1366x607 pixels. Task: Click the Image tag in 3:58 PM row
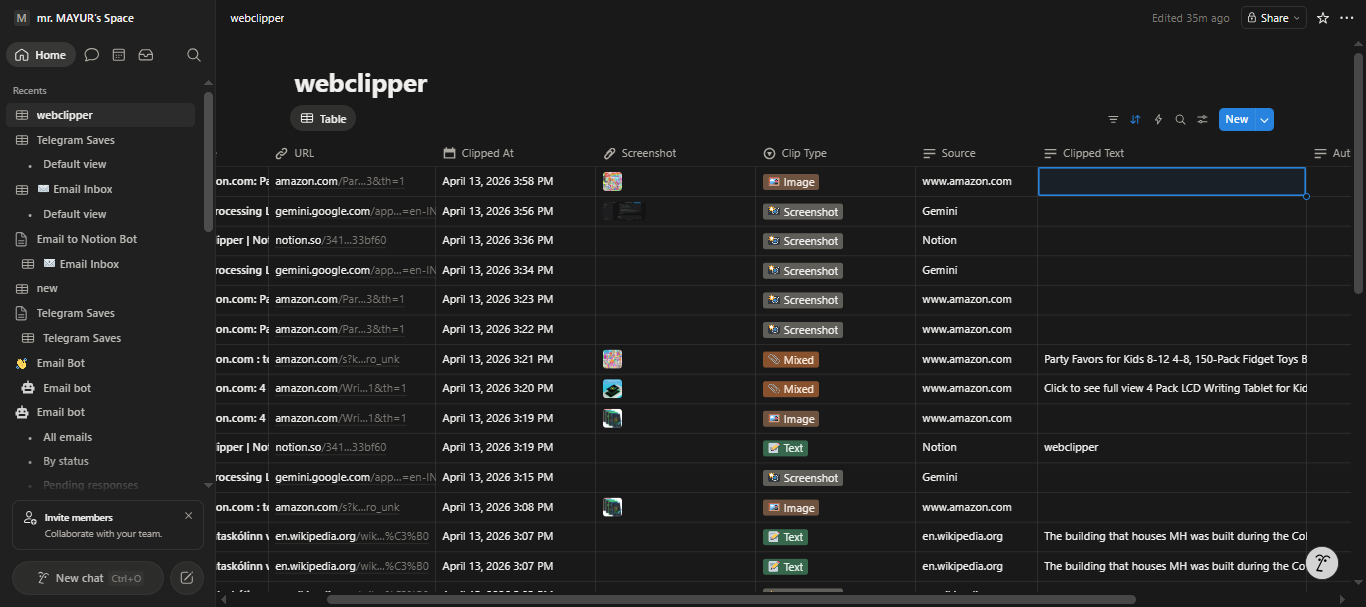coord(791,182)
